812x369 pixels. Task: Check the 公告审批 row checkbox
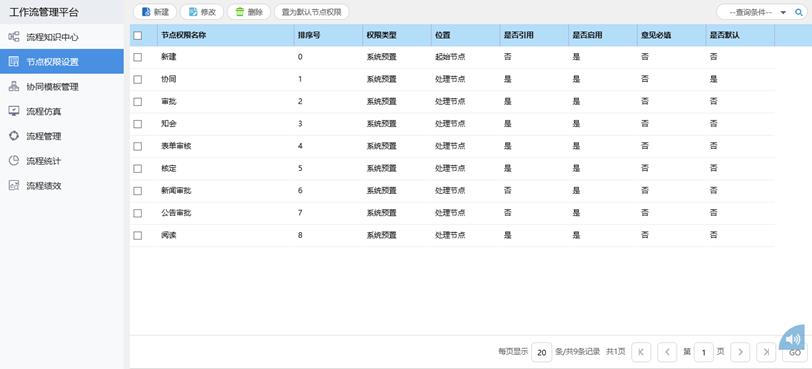tap(137, 213)
